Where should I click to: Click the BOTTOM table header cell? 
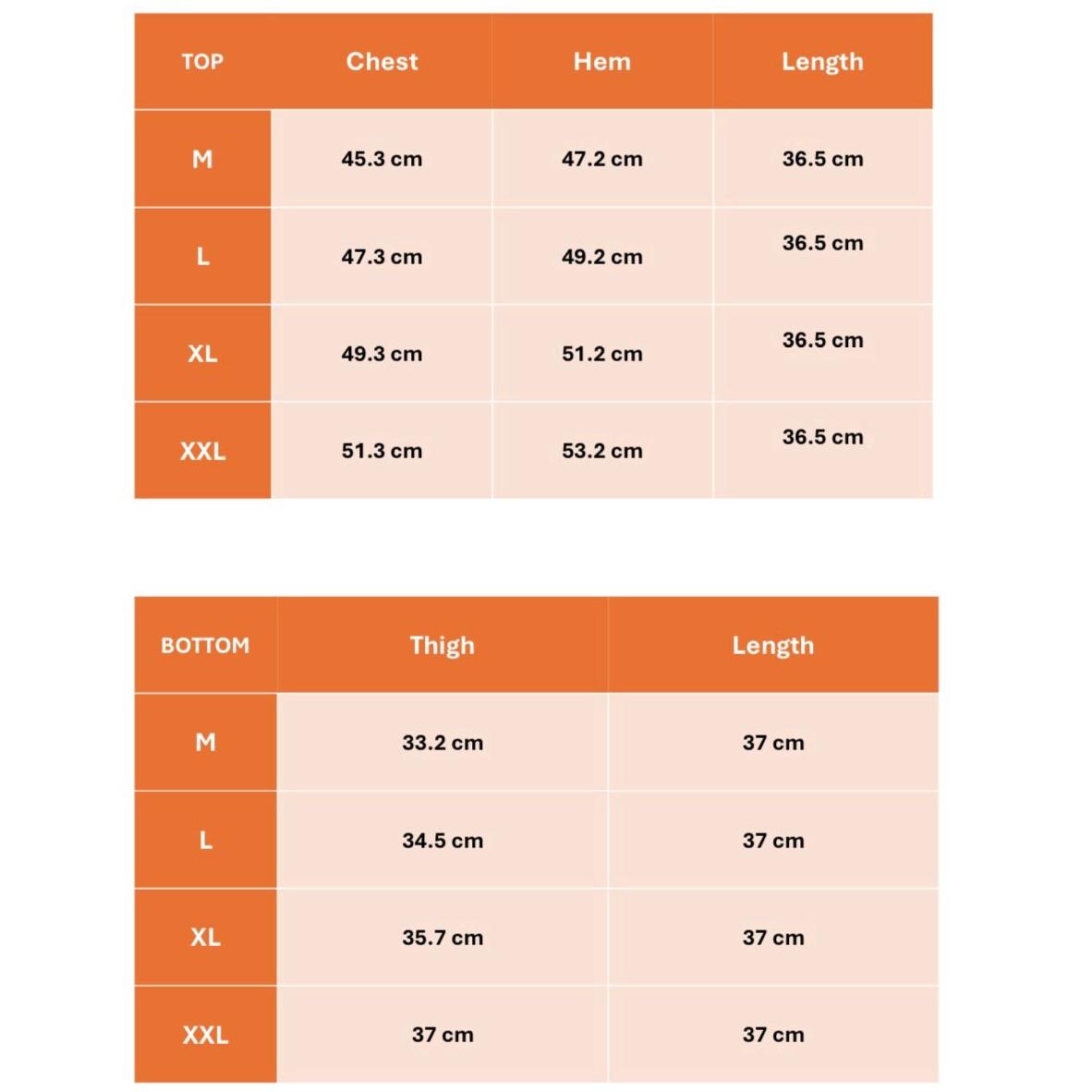pyautogui.click(x=205, y=646)
